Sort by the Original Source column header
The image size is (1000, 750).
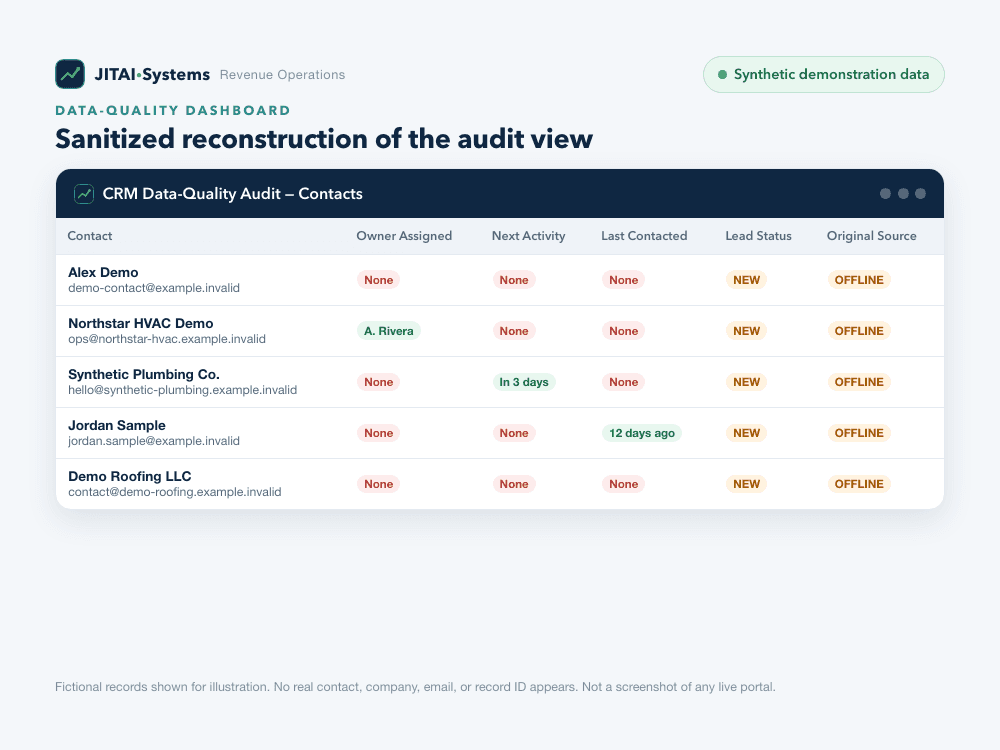pyautogui.click(x=872, y=236)
